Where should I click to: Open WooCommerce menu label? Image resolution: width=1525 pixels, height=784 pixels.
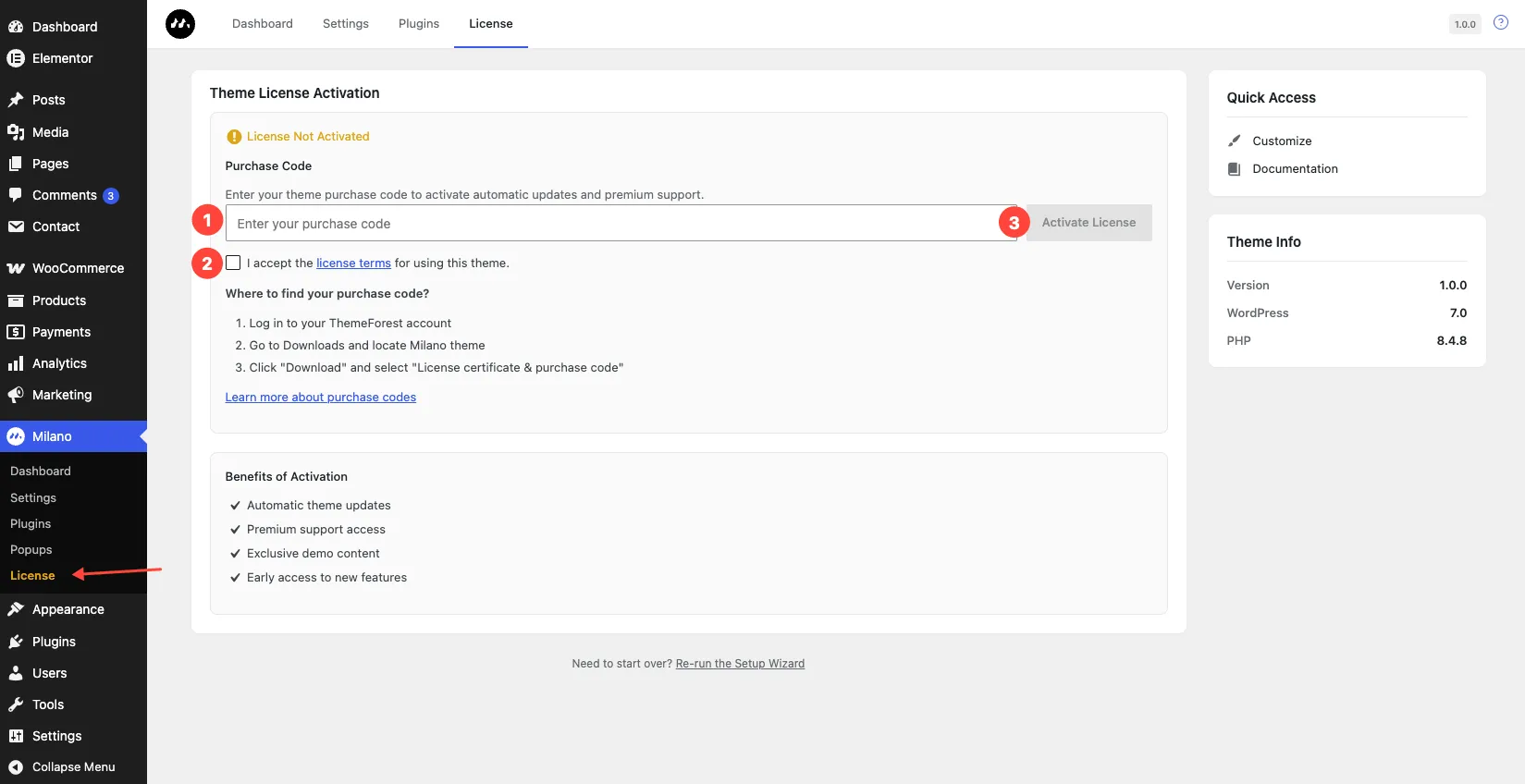point(79,268)
